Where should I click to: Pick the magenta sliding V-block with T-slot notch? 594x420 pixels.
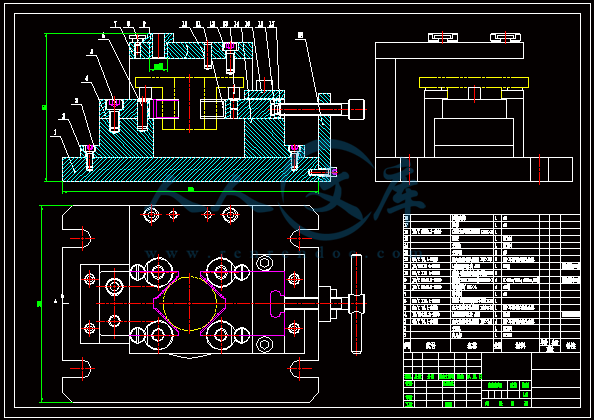coord(242,304)
